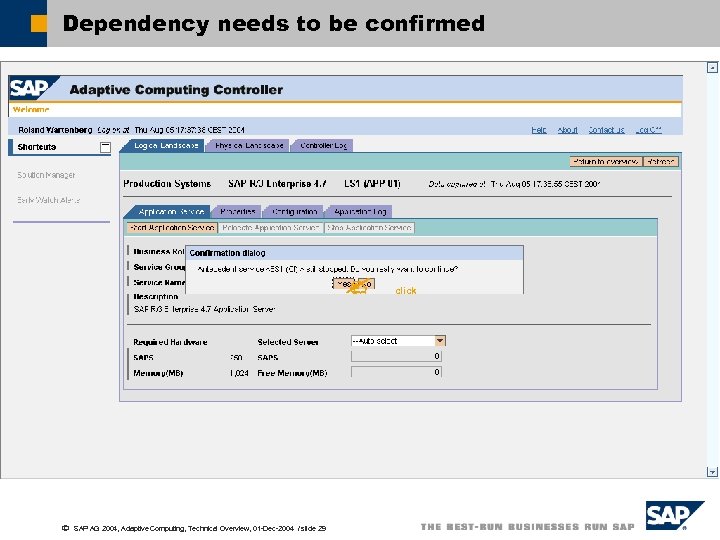The height and width of the screenshot is (540, 720).
Task: Open the Application Log tab
Action: pyautogui.click(x=360, y=212)
